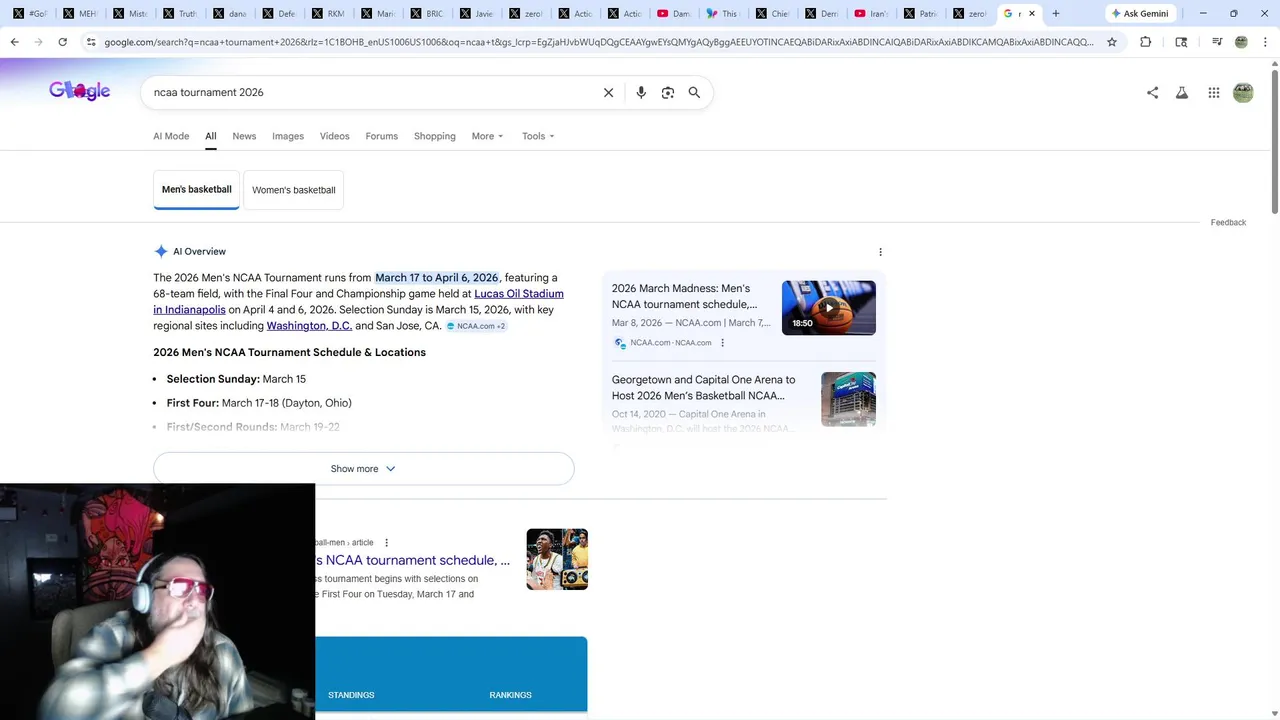Click the Feedback link
This screenshot has width=1280, height=720.
(1228, 222)
